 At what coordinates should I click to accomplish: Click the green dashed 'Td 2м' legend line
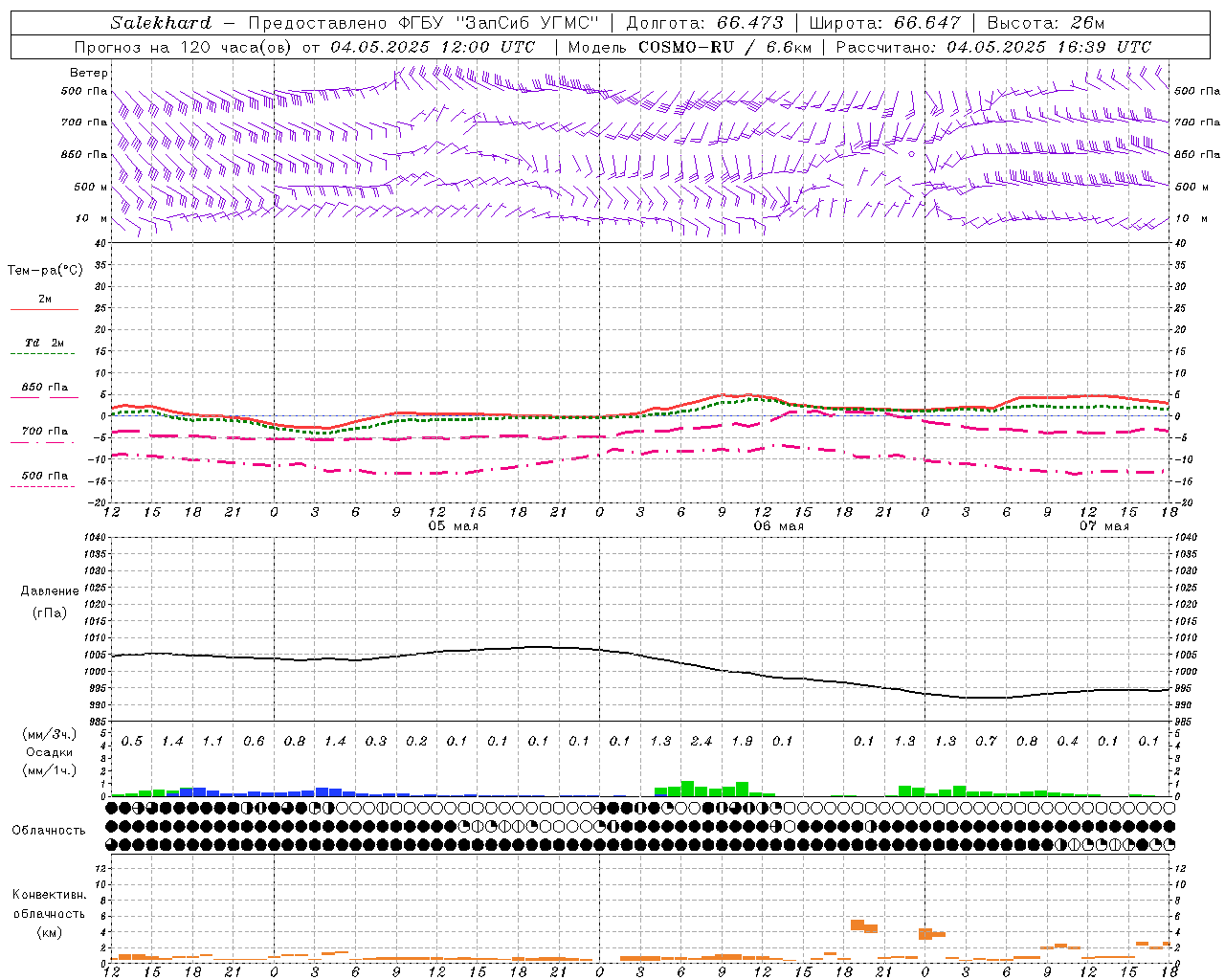(x=42, y=353)
